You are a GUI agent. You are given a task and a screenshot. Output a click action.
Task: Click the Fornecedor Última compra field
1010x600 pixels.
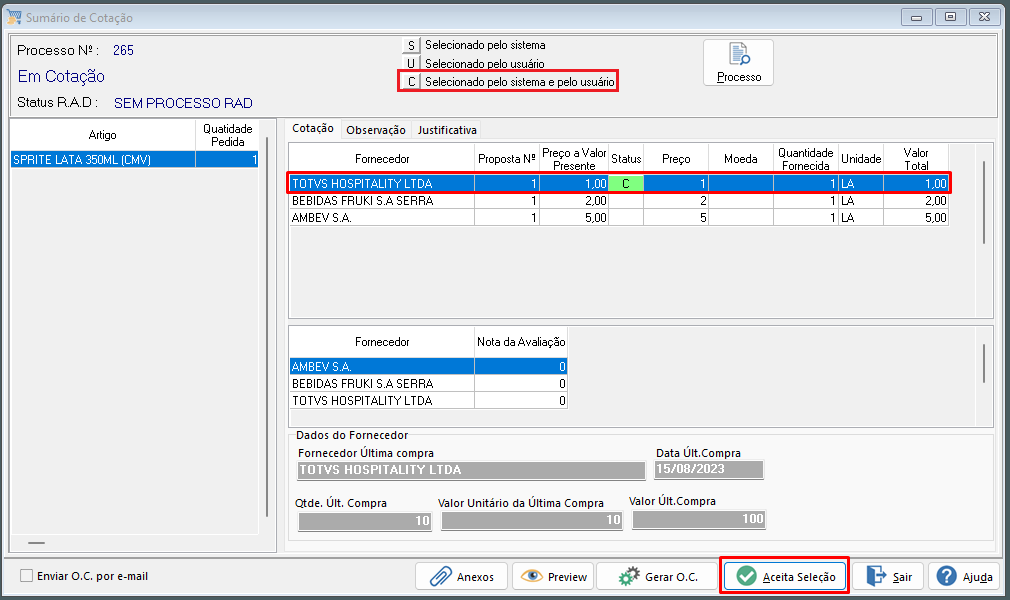click(x=471, y=470)
